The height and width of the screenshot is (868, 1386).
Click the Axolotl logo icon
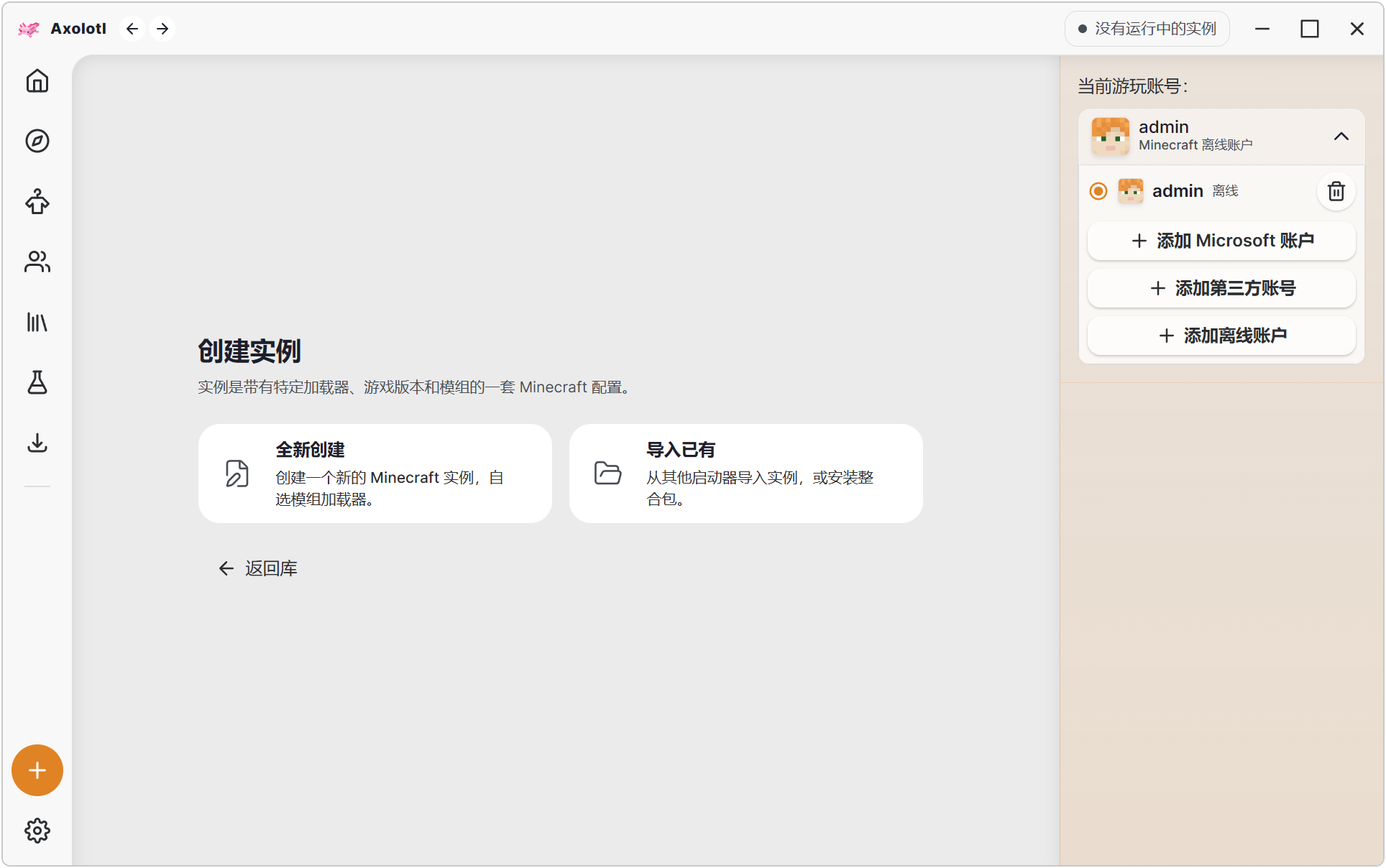pos(29,29)
